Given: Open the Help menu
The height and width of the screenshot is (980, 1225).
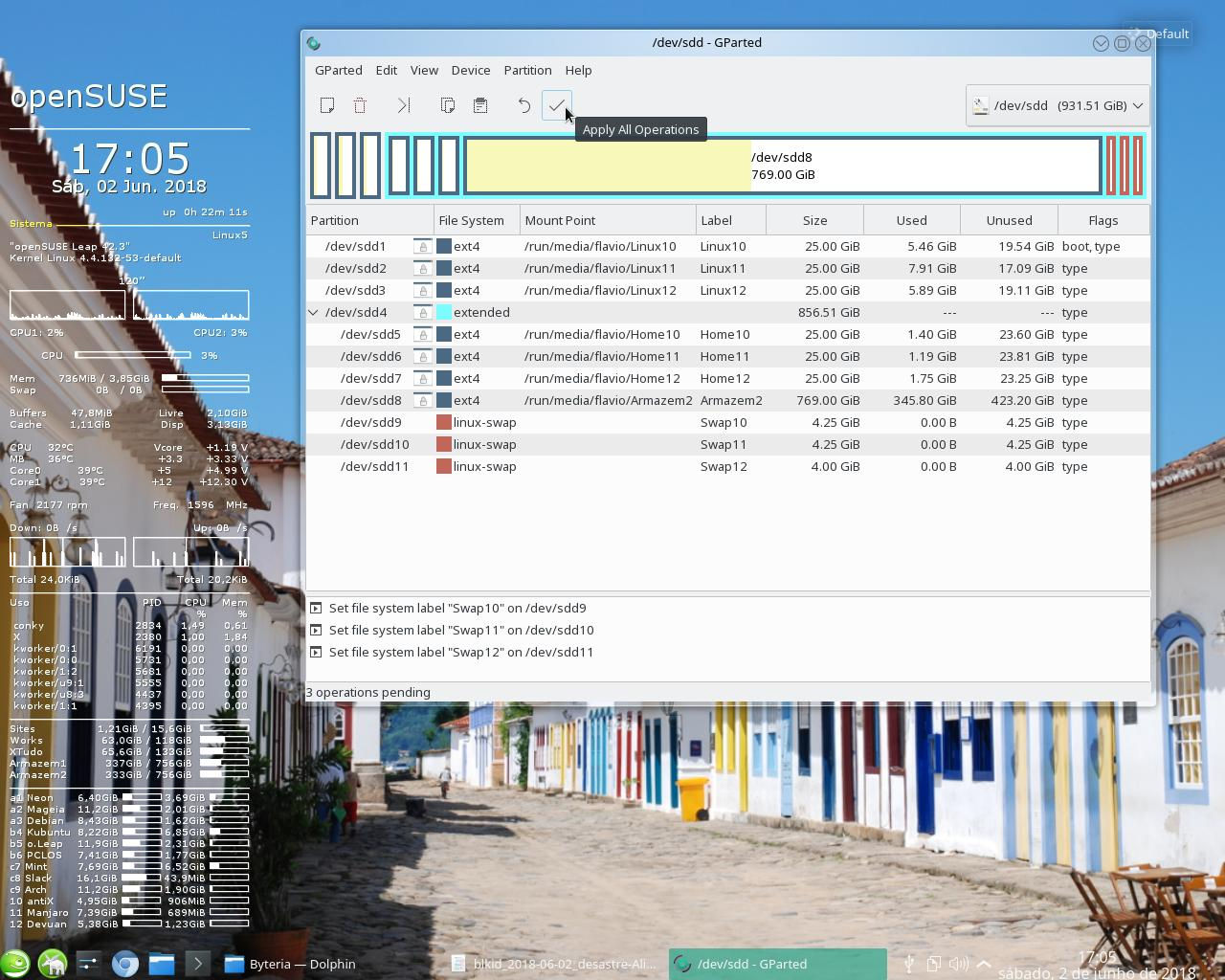Looking at the screenshot, I should pos(578,70).
